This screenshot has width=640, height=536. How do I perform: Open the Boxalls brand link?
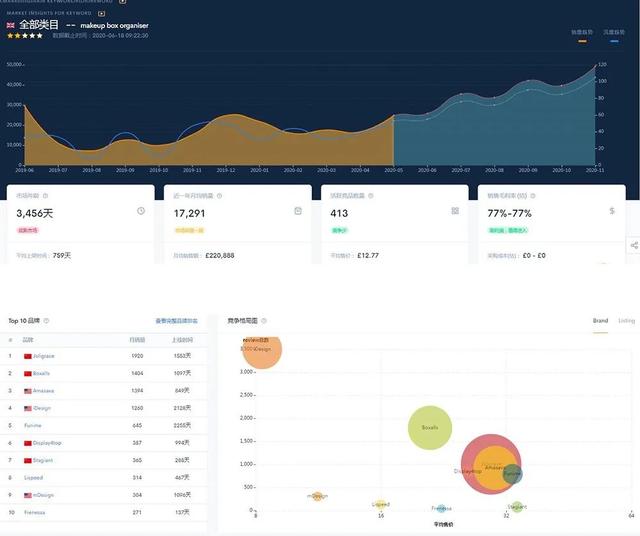[x=41, y=374]
